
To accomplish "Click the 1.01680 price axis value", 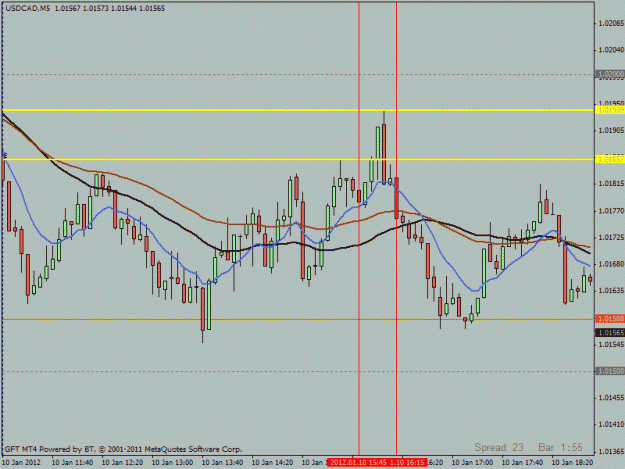I will click(x=611, y=264).
